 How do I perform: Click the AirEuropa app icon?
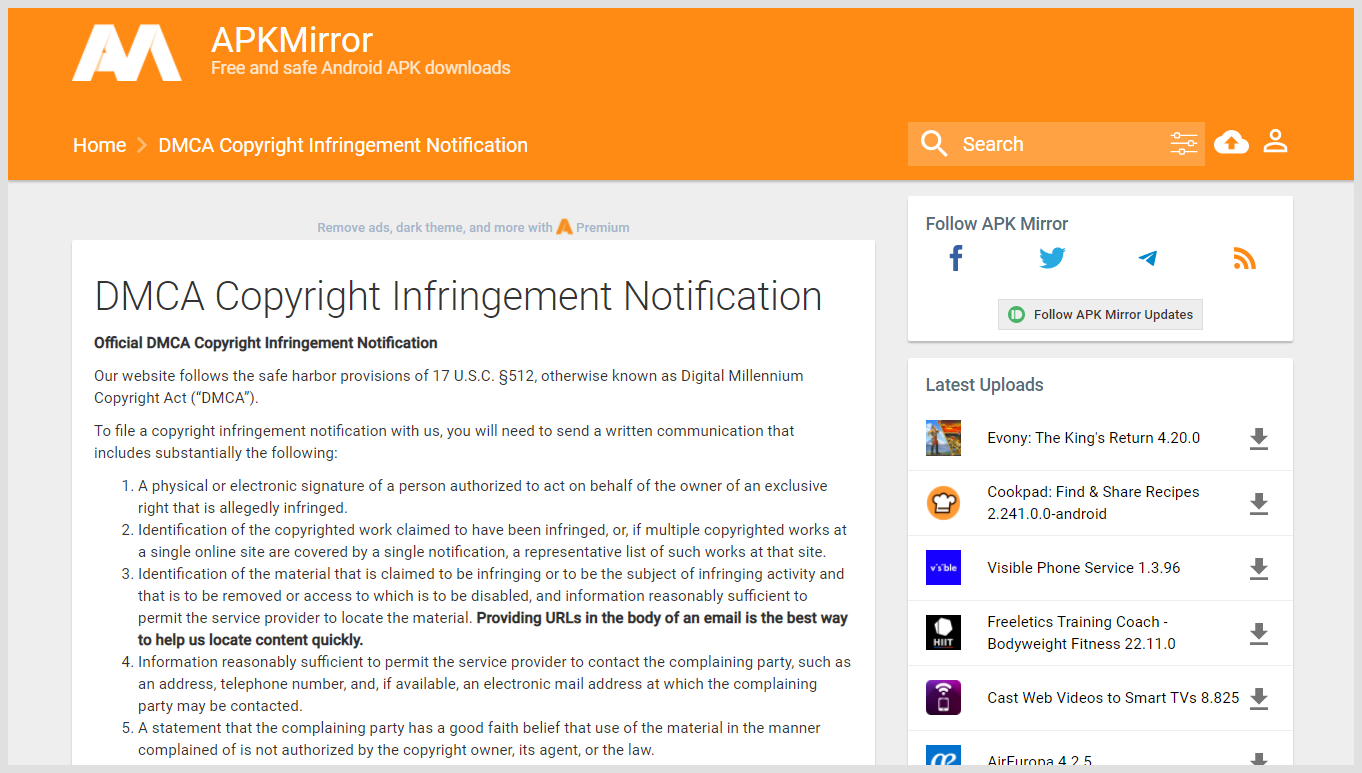(943, 756)
